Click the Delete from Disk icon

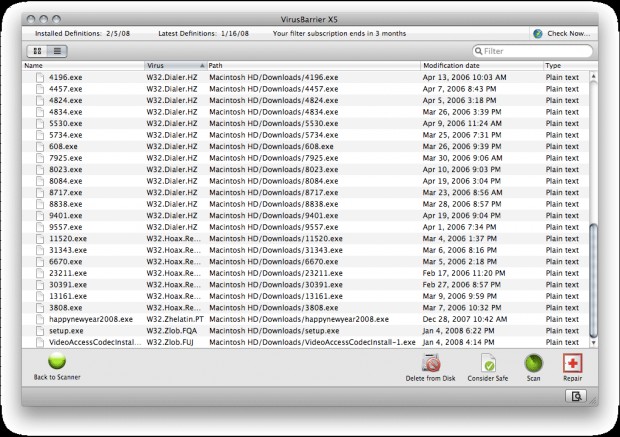[431, 363]
